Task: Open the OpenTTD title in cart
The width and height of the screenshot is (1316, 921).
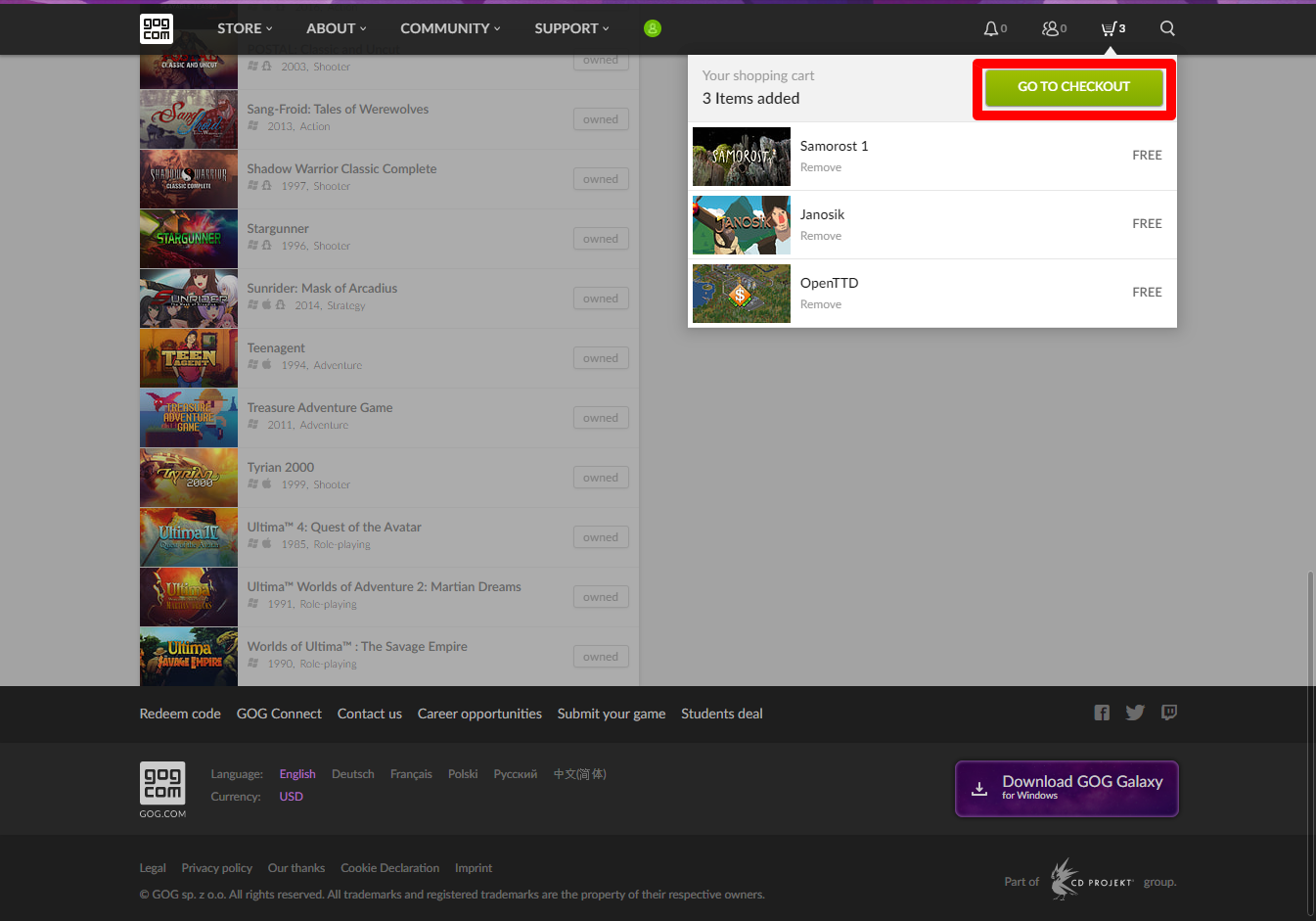Action: [x=829, y=283]
